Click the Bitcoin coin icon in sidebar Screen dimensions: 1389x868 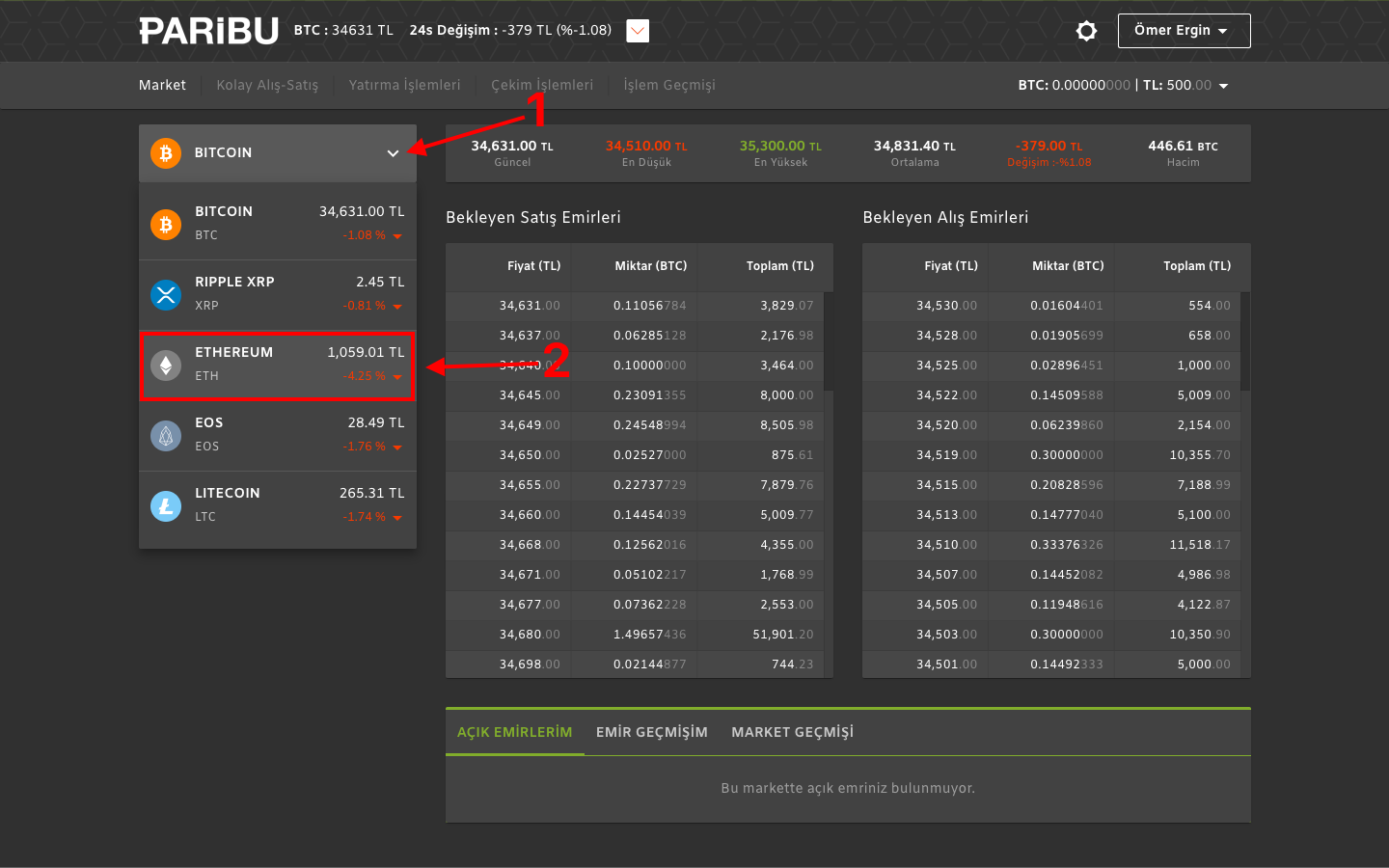click(x=165, y=223)
